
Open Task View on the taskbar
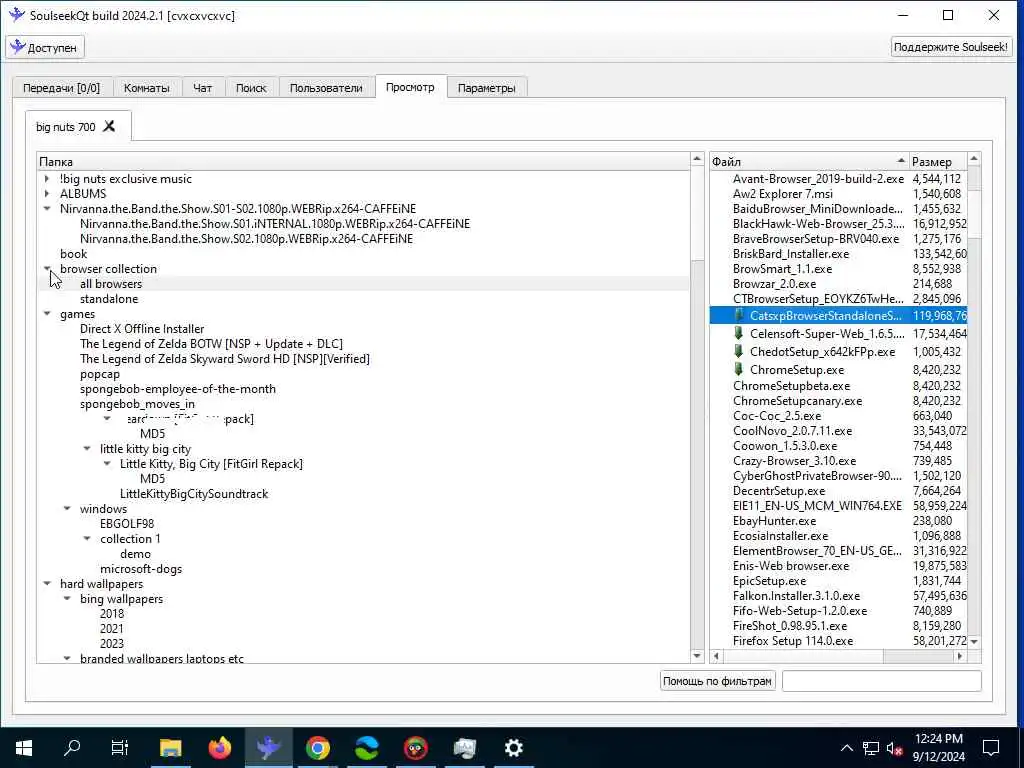(x=120, y=748)
